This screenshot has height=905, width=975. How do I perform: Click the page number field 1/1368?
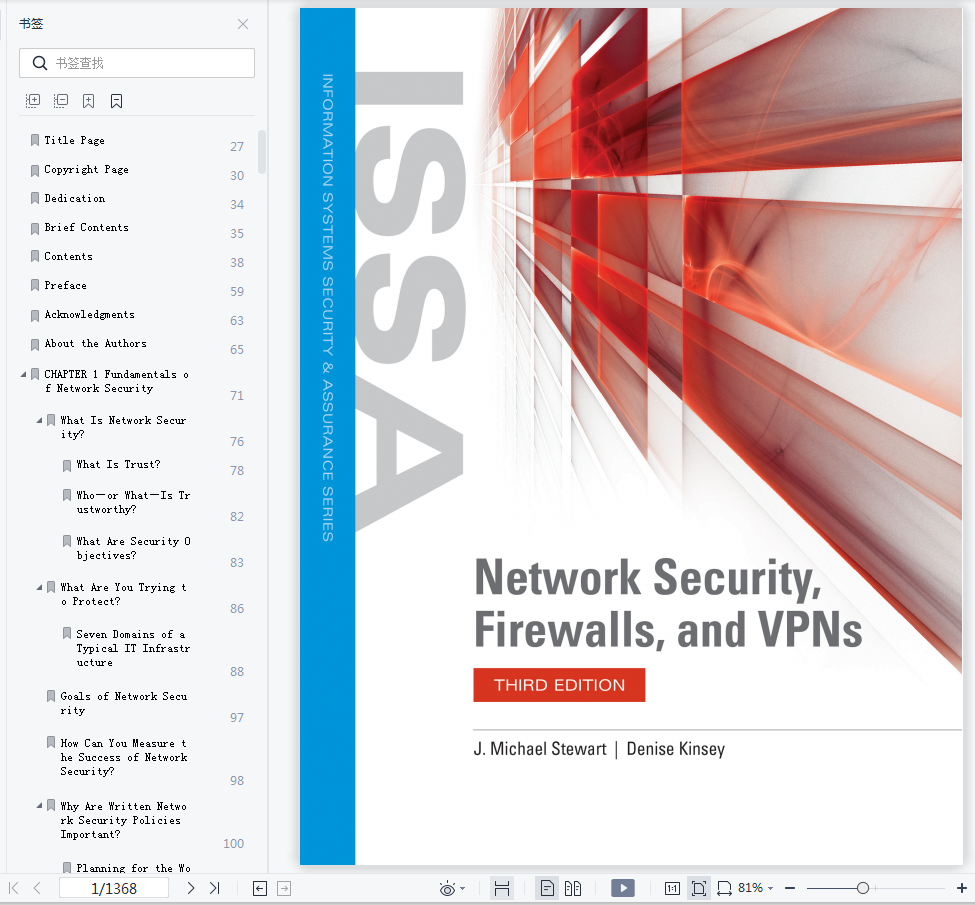tap(114, 888)
